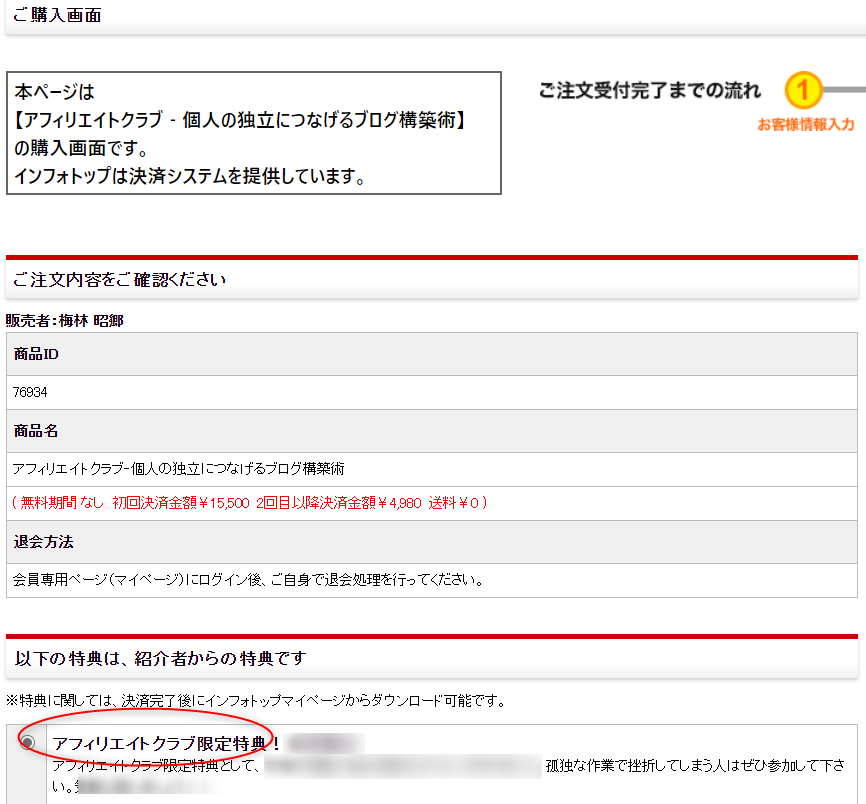Click the withdrawal instructions about マイページ login
Image resolution: width=866 pixels, height=804 pixels.
click(x=248, y=580)
